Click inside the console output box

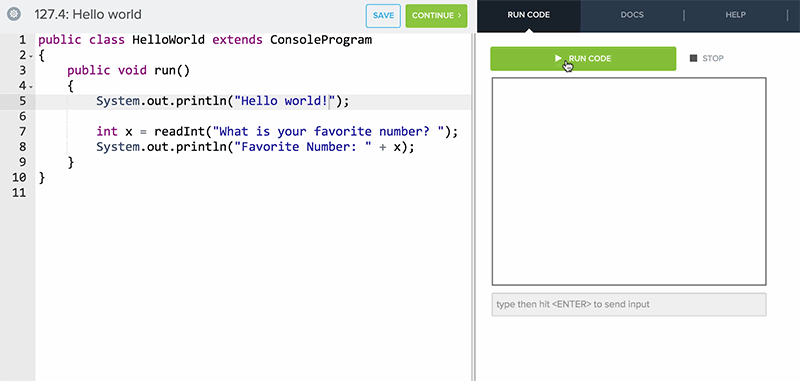click(x=629, y=181)
